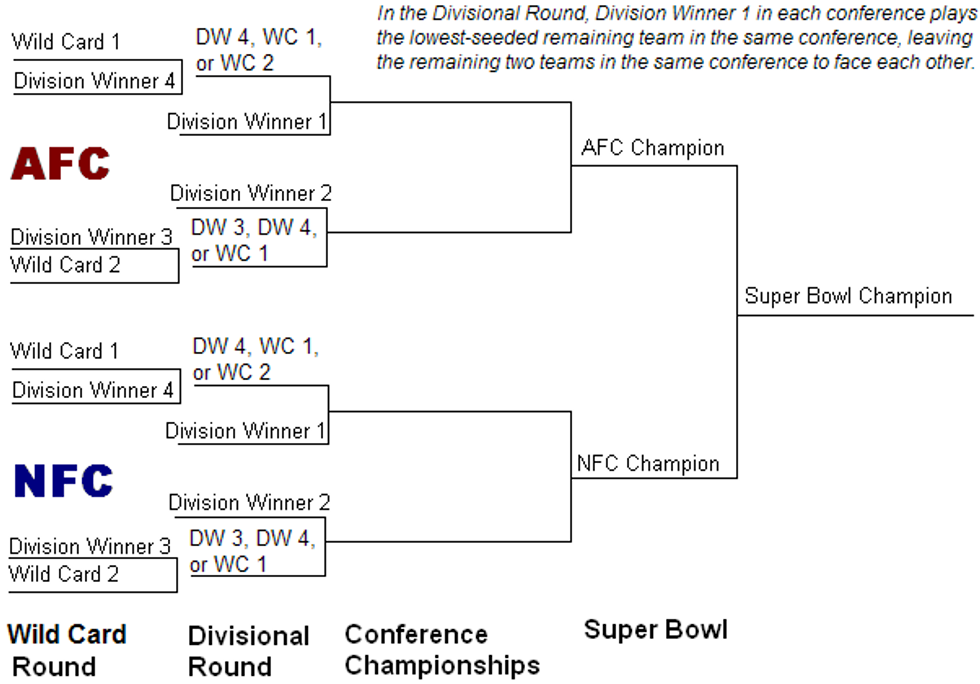Click the Wild Card Round heading
The image size is (980, 684).
pos(67,650)
